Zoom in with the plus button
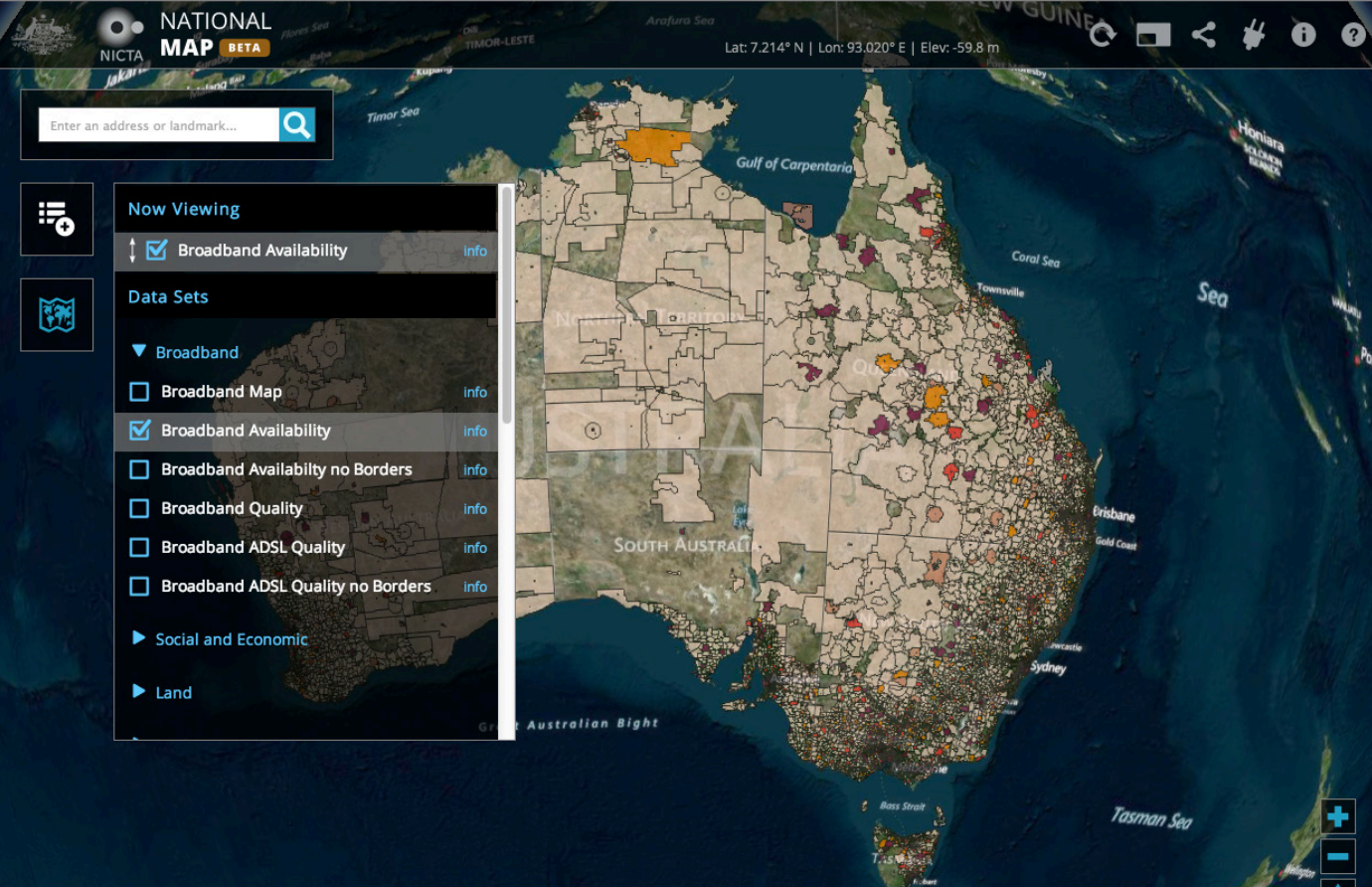 pyautogui.click(x=1338, y=816)
